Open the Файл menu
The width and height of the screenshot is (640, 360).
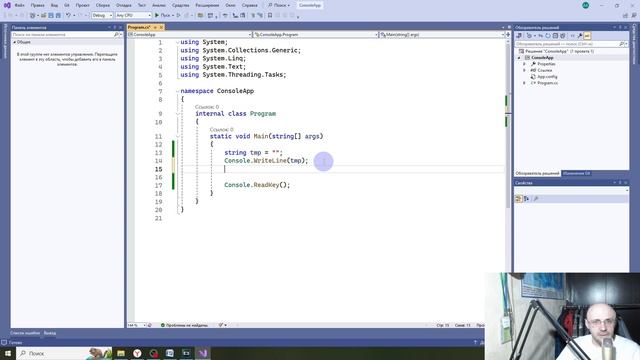point(19,5)
